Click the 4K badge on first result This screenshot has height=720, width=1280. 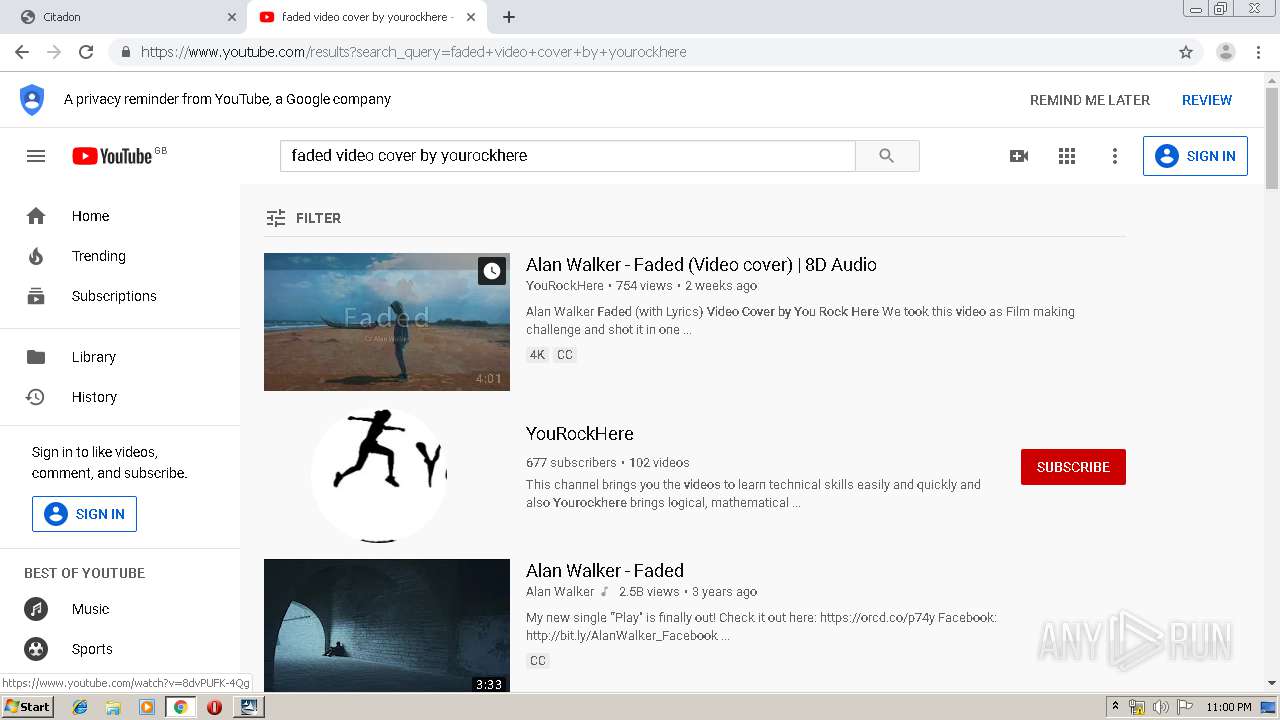pos(538,355)
